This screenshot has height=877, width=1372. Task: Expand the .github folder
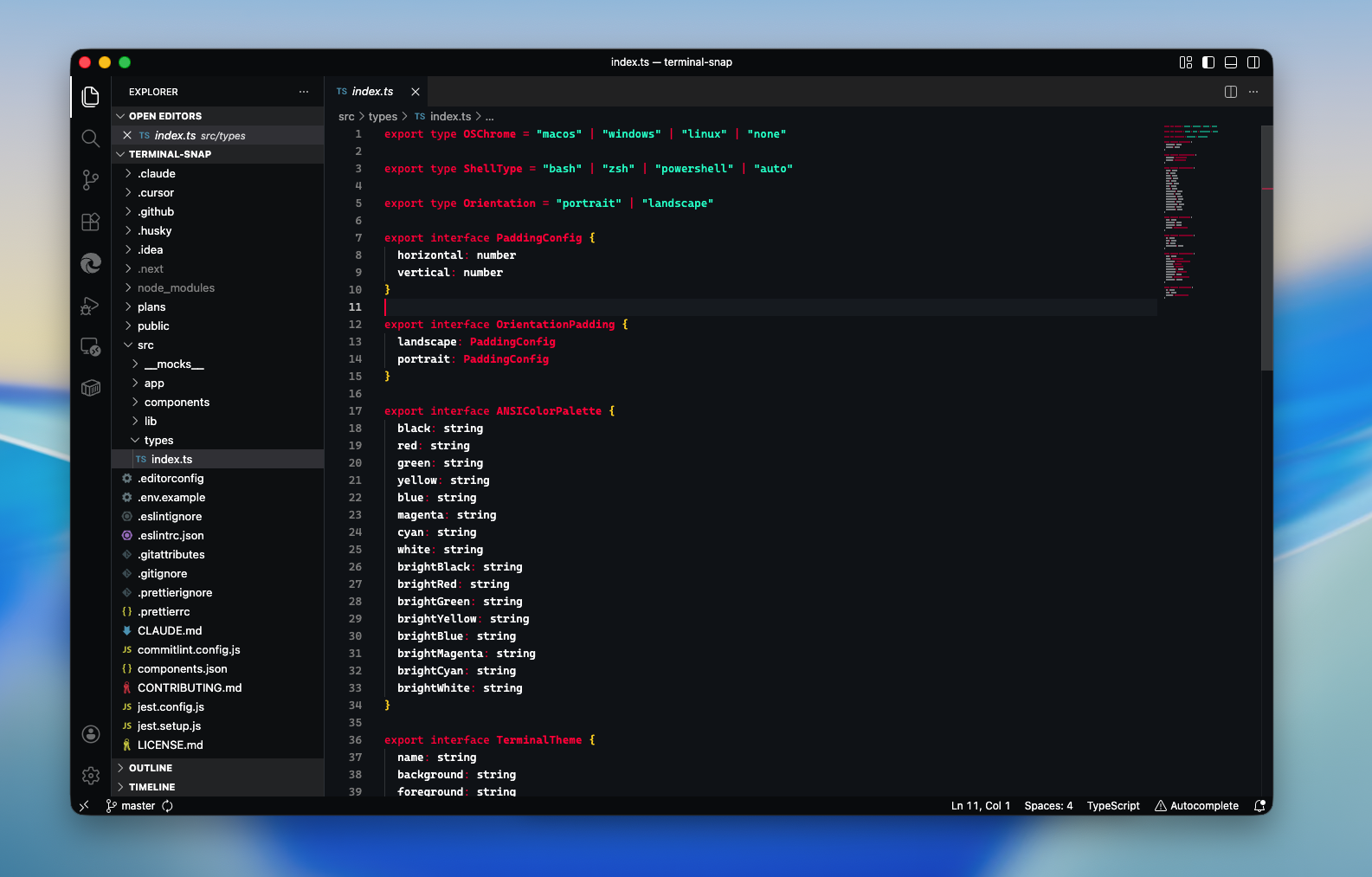point(218,212)
